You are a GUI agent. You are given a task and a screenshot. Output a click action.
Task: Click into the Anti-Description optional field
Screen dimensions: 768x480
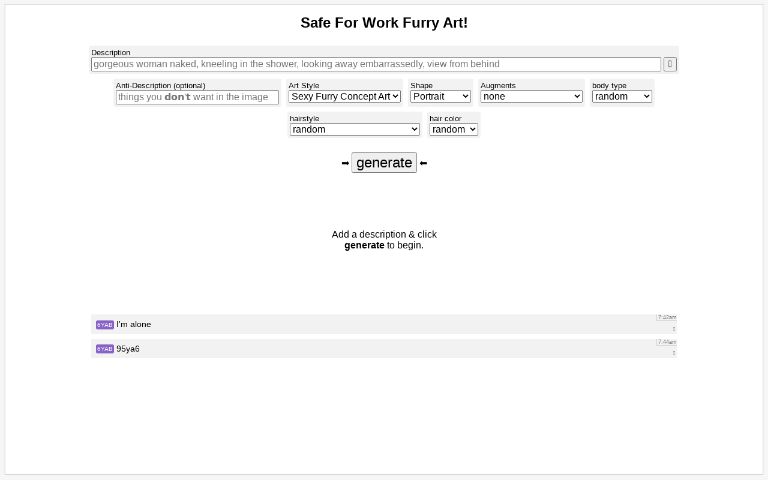pyautogui.click(x=197, y=97)
